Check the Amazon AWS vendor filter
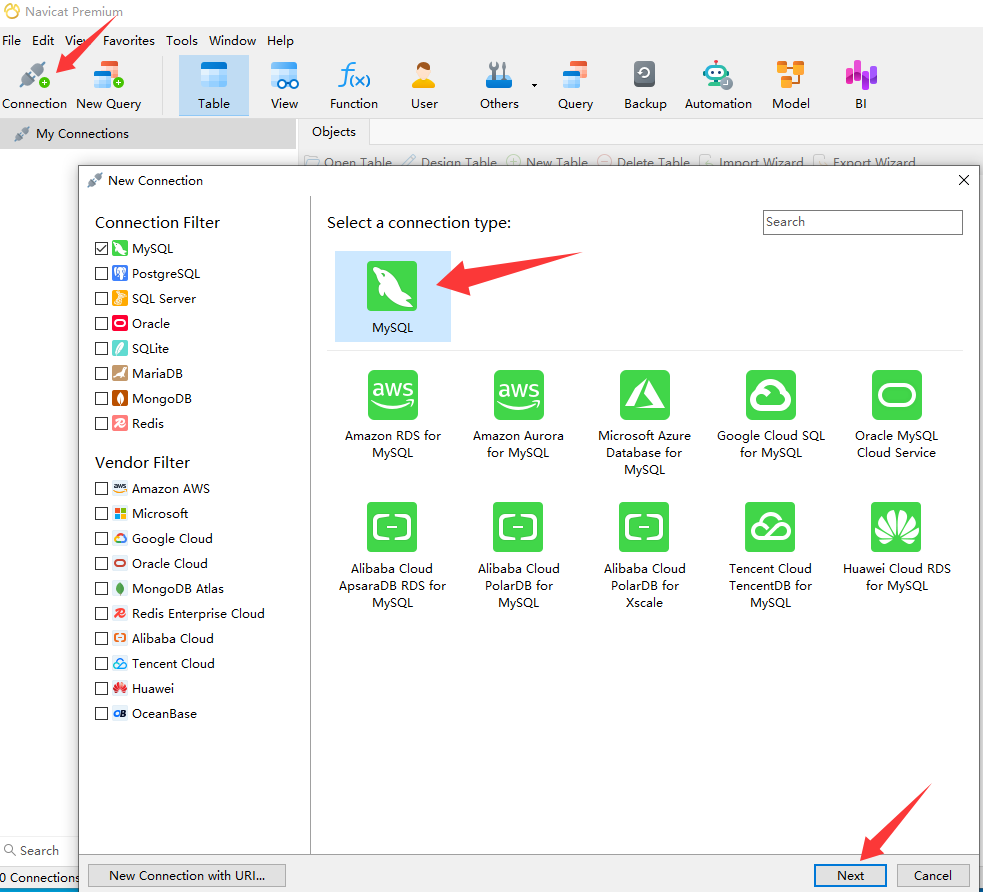 tap(102, 488)
